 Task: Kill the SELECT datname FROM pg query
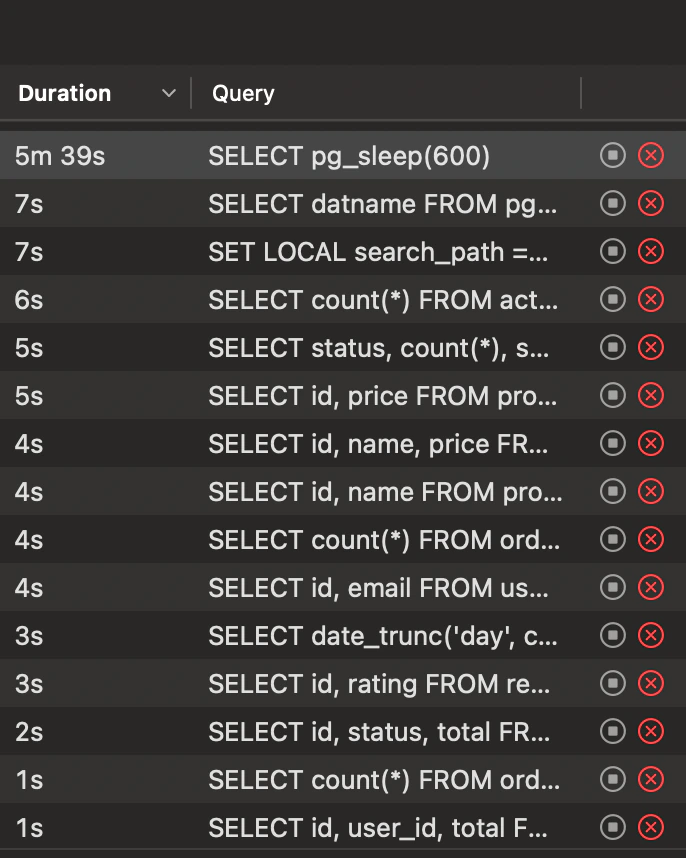pyautogui.click(x=651, y=204)
